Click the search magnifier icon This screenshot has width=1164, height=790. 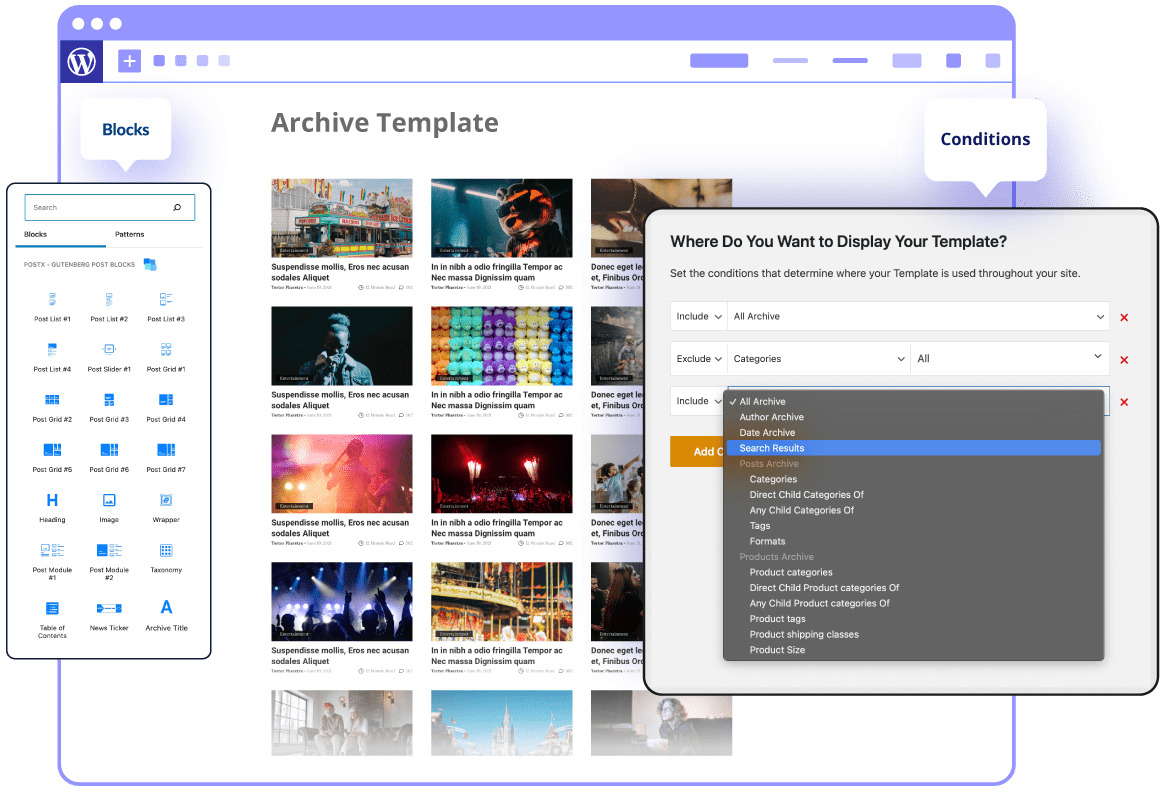pos(177,207)
